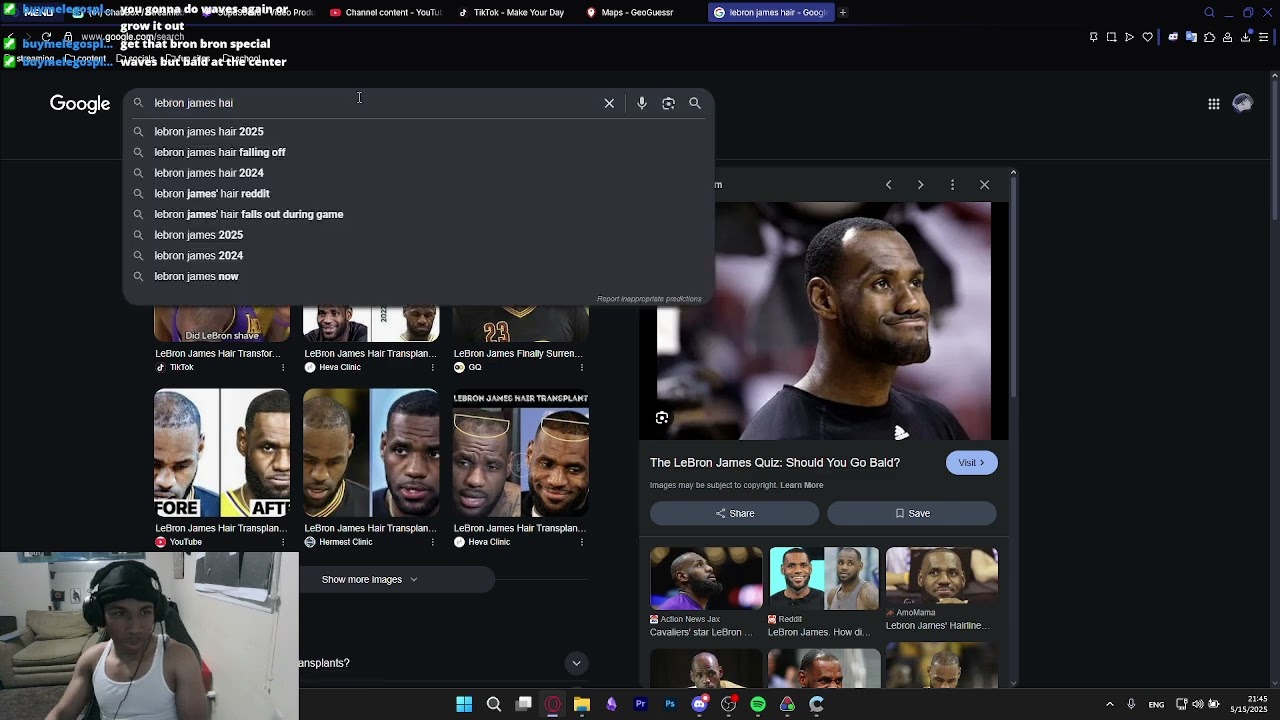This screenshot has width=1280, height=720.
Task: Open options for YouTube transplant result
Action: 284,542
